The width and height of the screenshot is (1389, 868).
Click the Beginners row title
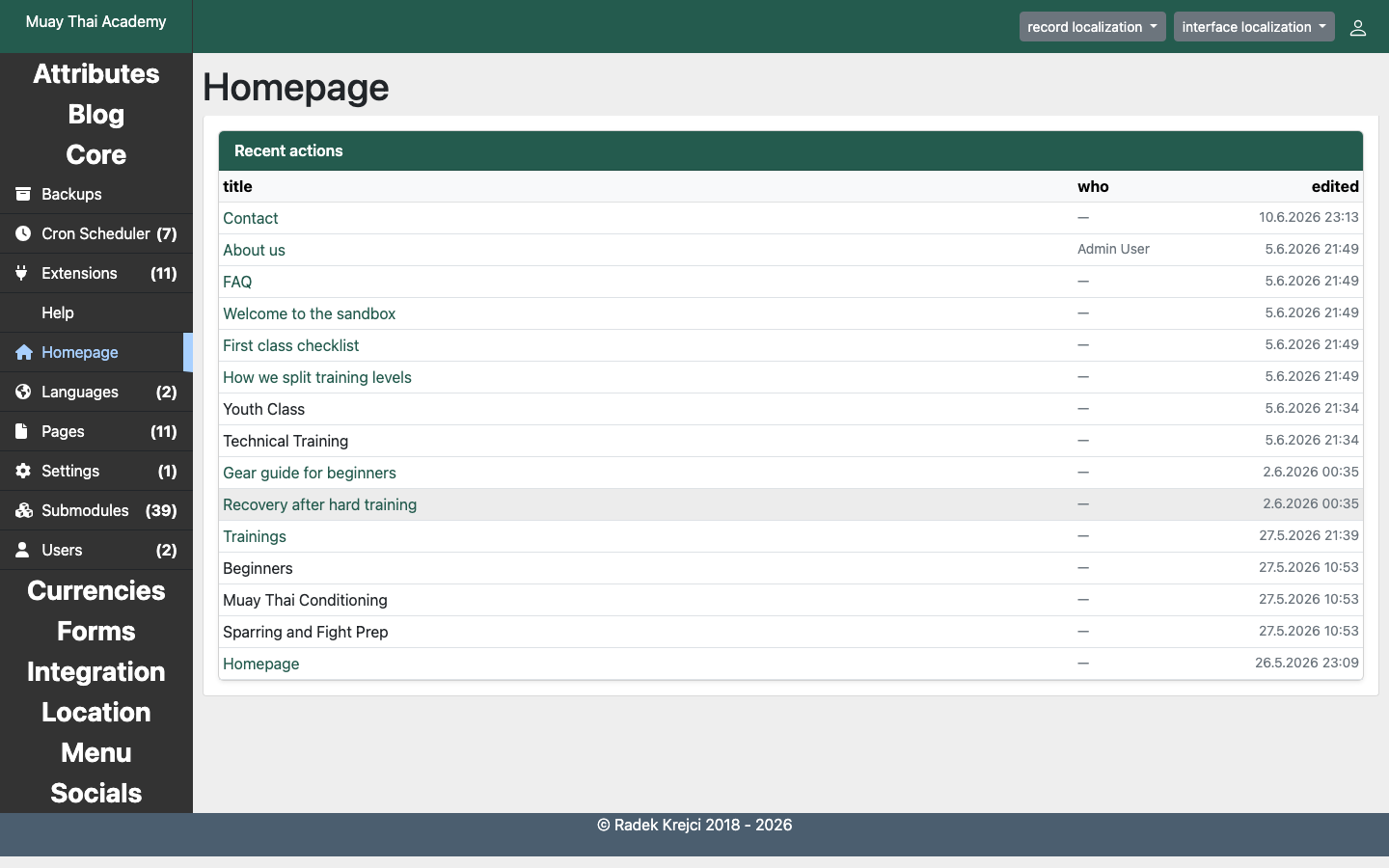(x=258, y=568)
